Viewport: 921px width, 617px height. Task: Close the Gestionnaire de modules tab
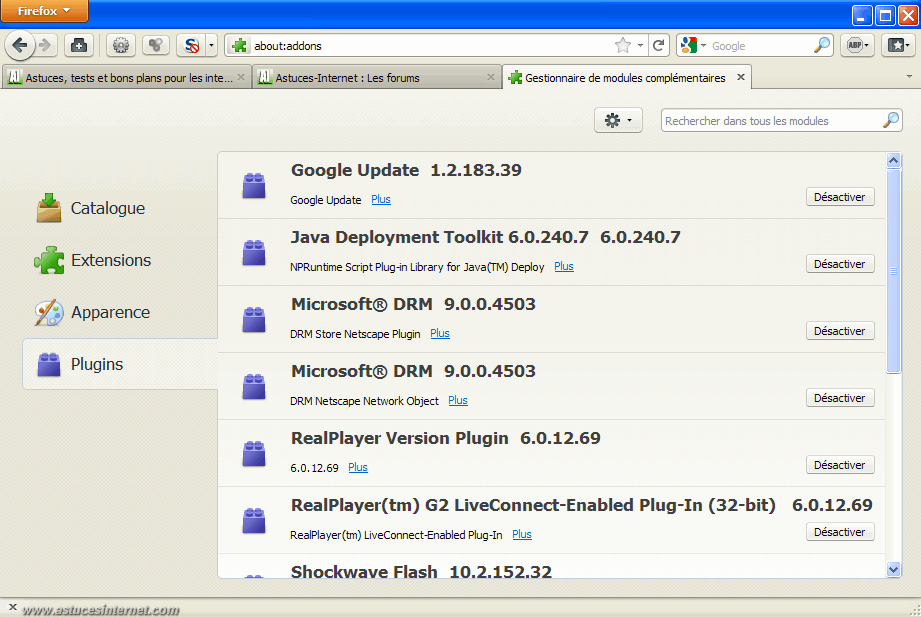click(x=741, y=77)
